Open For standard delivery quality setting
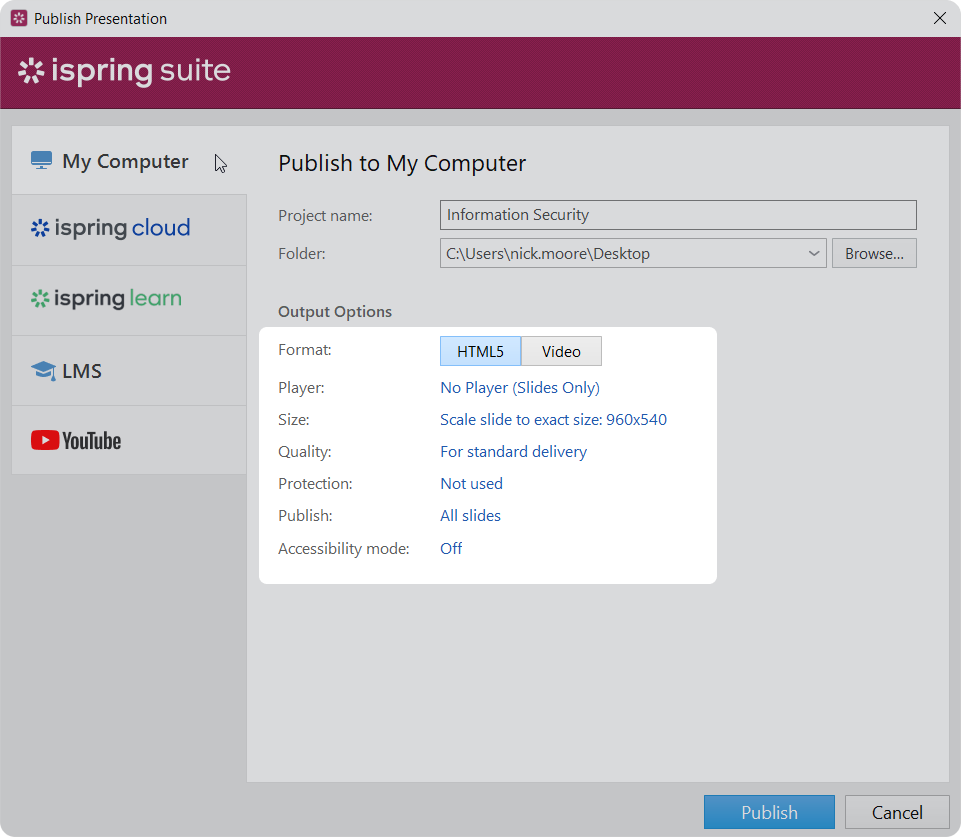Viewport: 961px width, 837px height. (514, 452)
